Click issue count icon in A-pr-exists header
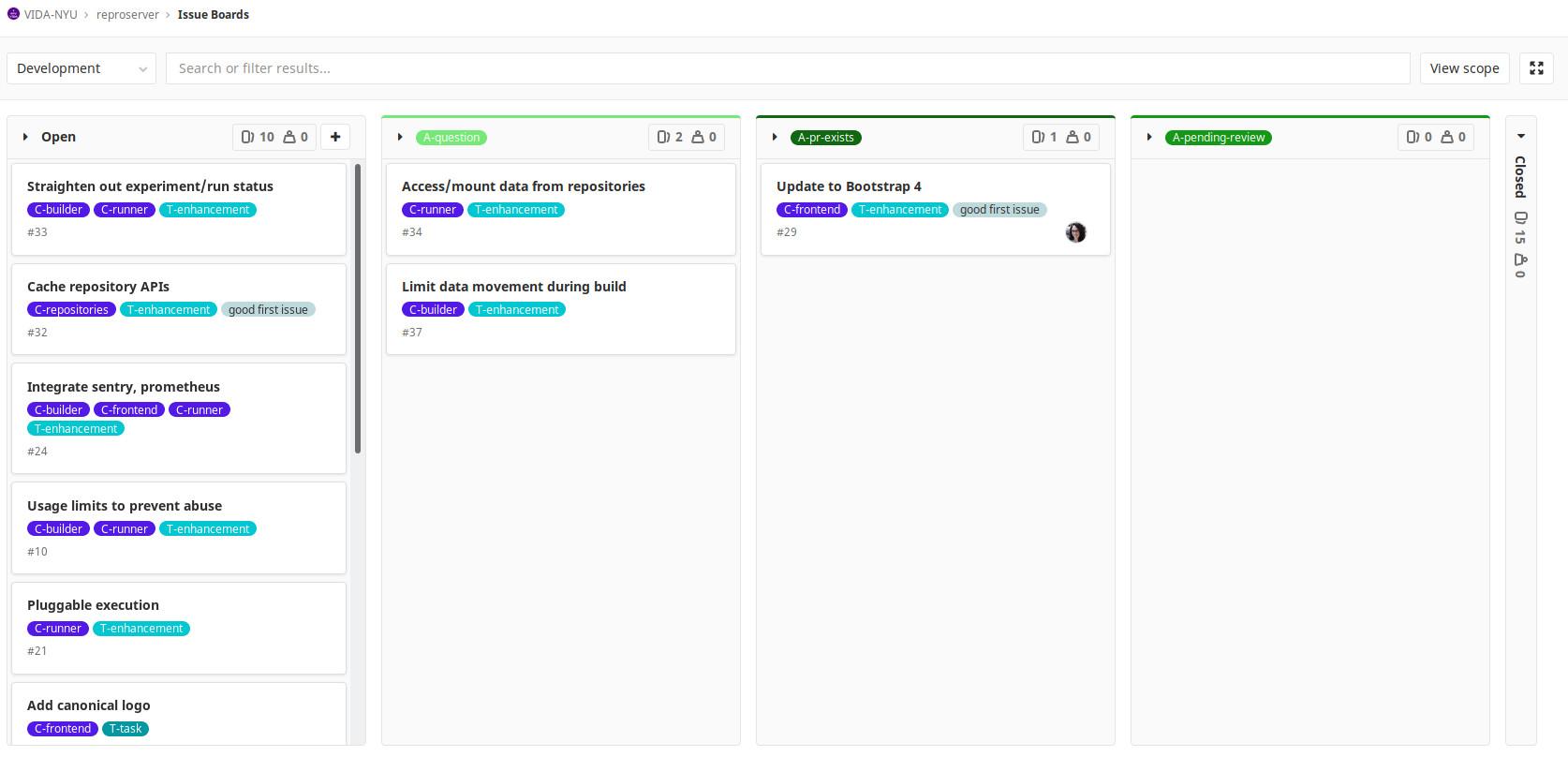 [1038, 137]
